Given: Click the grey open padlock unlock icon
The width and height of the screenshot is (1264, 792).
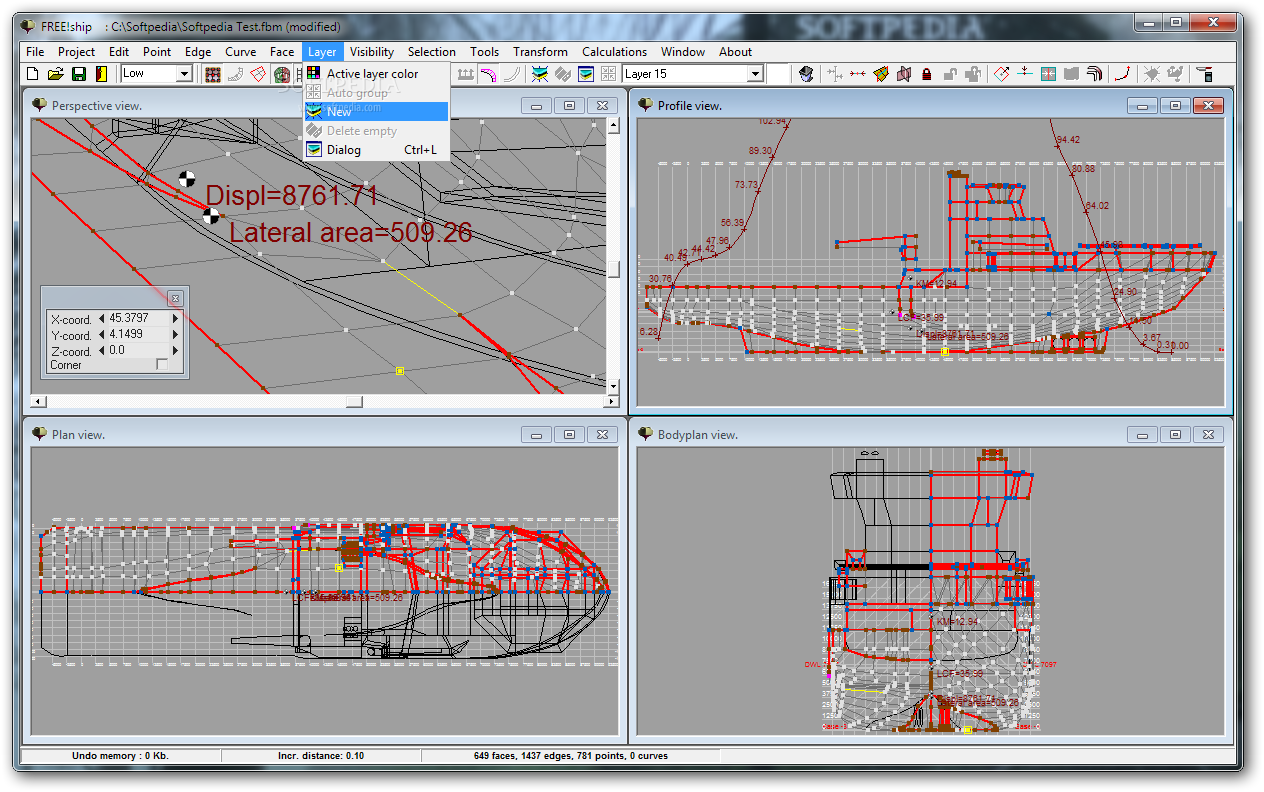Looking at the screenshot, I should [x=950, y=74].
